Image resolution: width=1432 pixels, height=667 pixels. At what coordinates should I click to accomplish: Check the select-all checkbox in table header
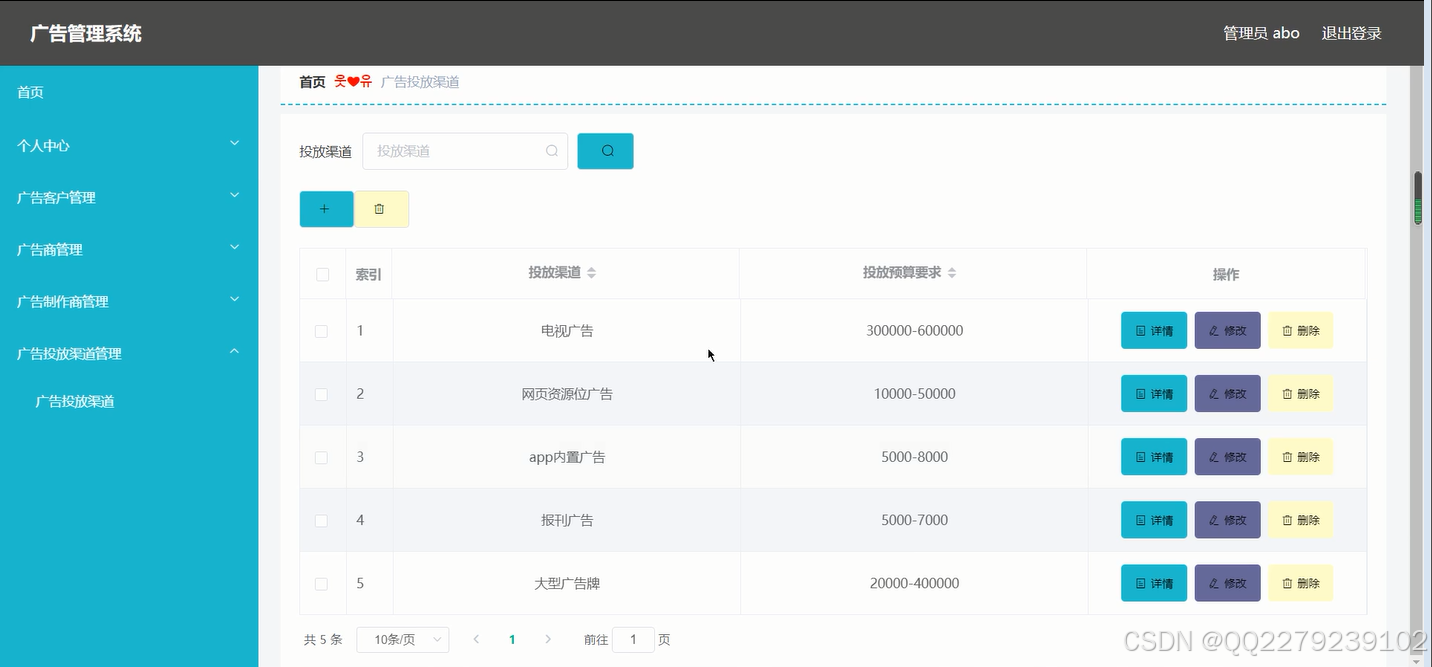[x=322, y=273]
